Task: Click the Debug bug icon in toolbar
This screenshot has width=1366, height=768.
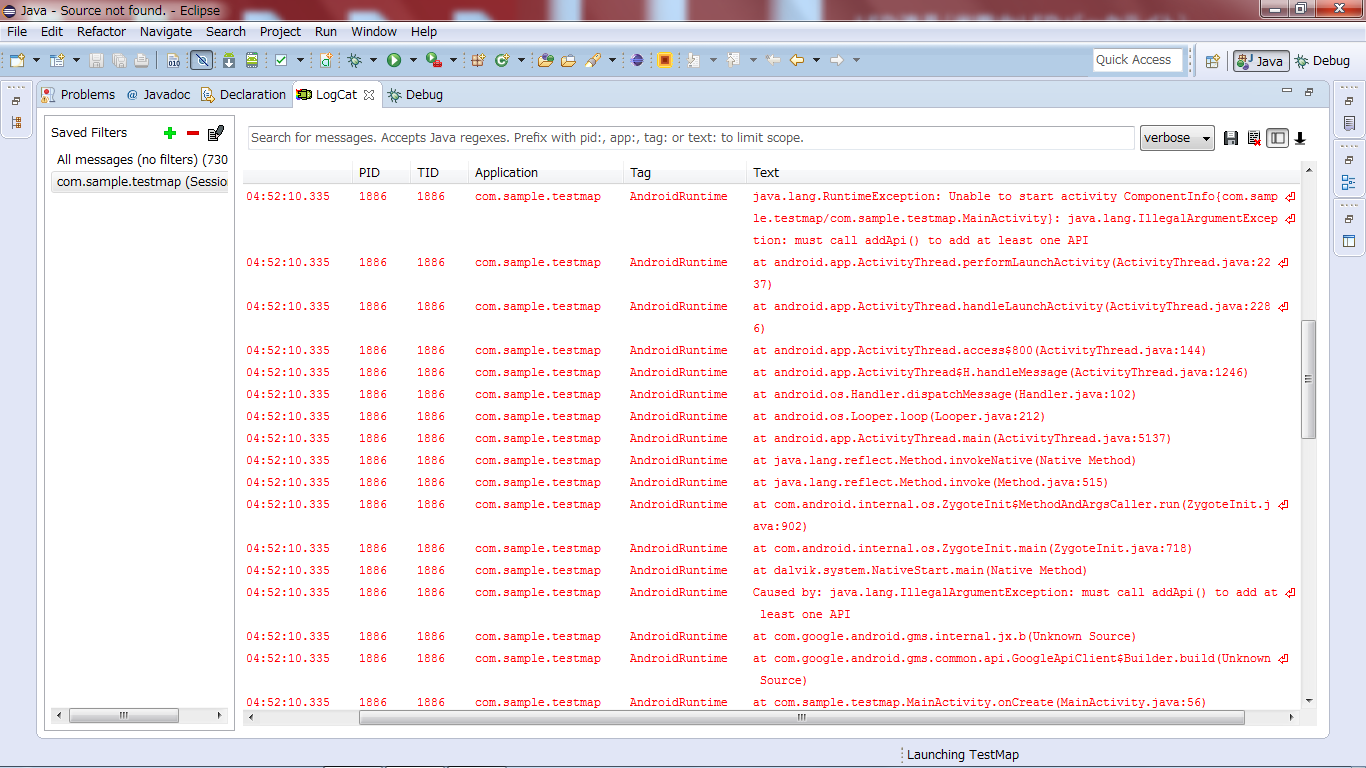Action: pos(354,60)
